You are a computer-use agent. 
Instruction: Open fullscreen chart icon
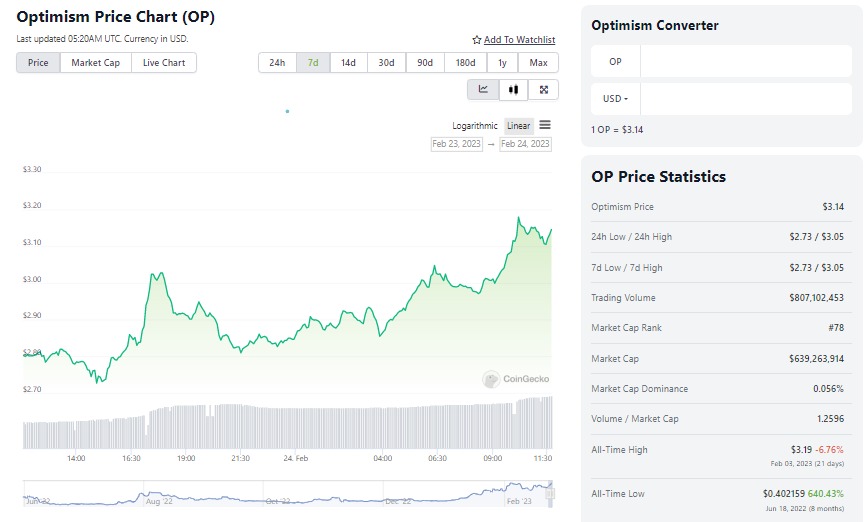click(544, 90)
